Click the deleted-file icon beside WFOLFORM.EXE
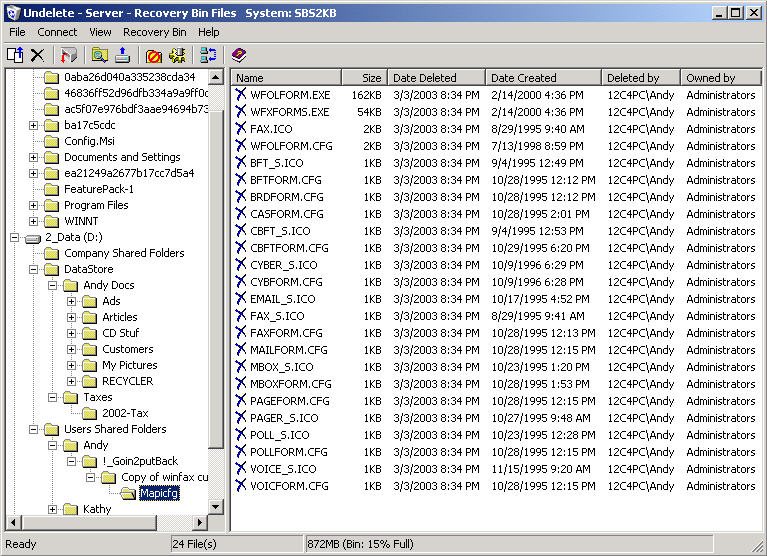Viewport: 767px width, 556px height. point(241,94)
